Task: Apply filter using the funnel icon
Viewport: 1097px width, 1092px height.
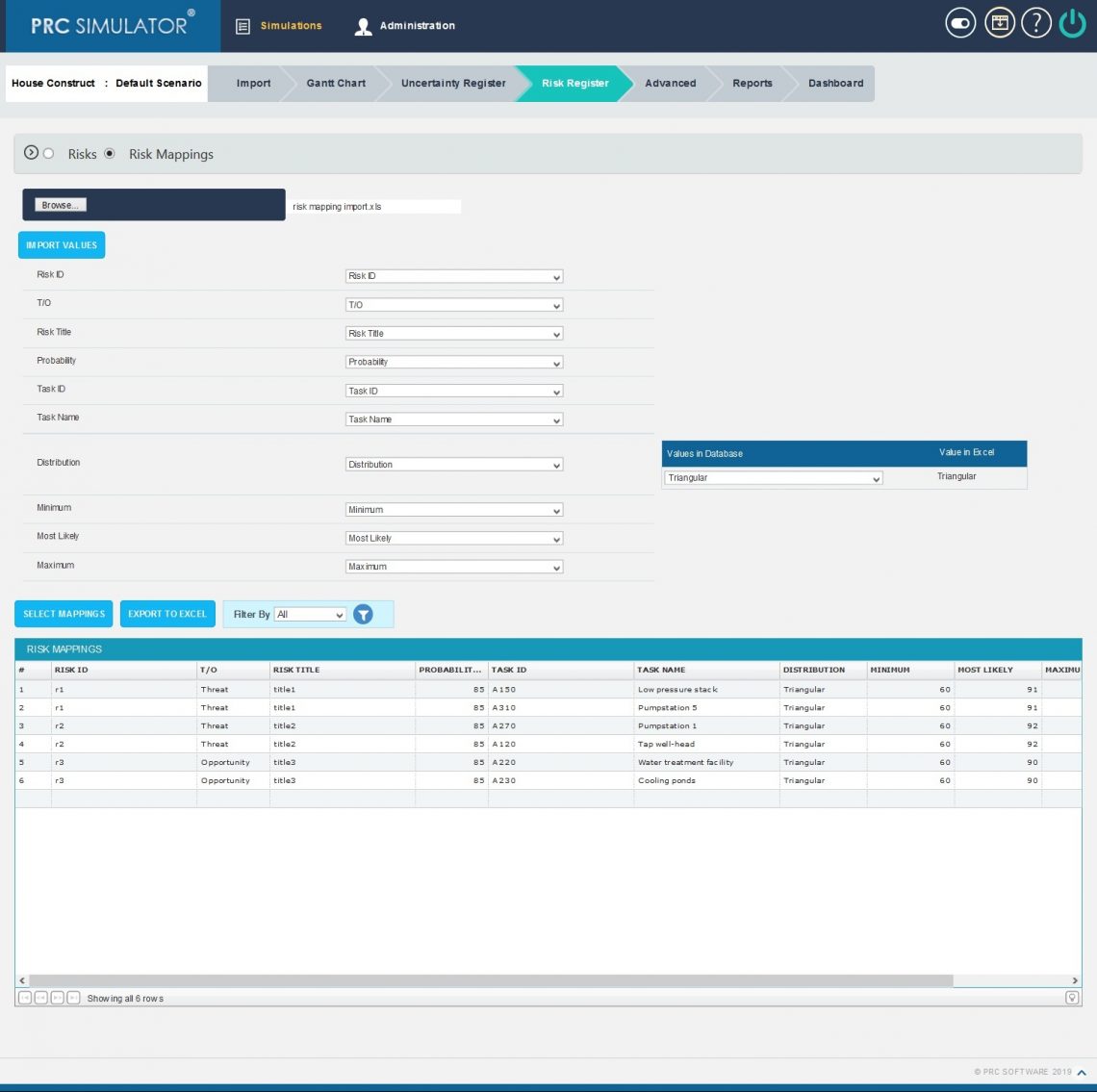Action: point(364,614)
